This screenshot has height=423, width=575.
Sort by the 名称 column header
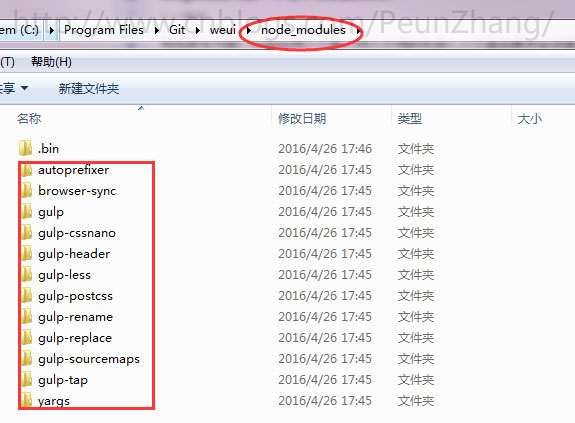(x=29, y=118)
